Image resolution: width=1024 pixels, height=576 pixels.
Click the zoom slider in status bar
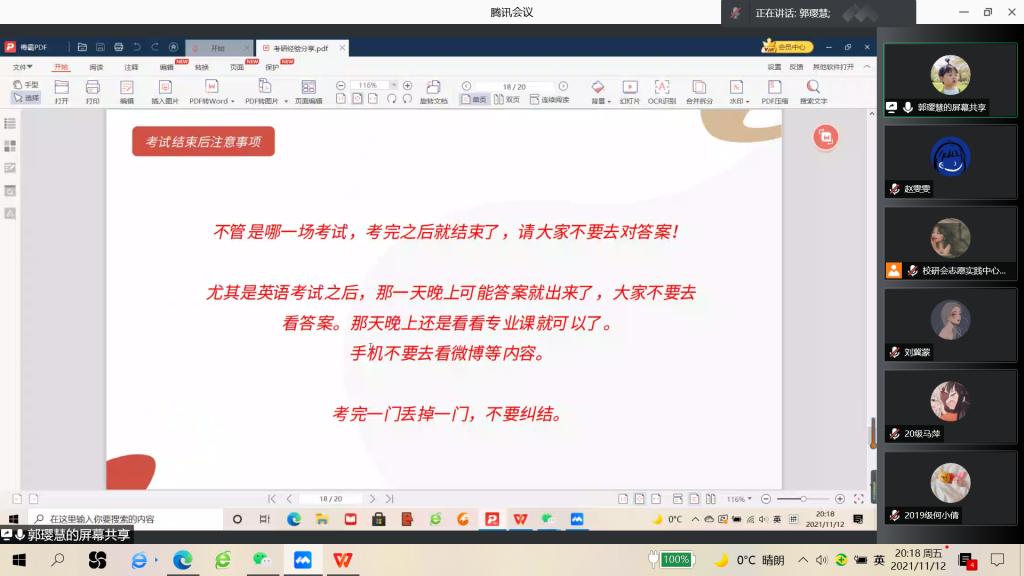coord(802,498)
